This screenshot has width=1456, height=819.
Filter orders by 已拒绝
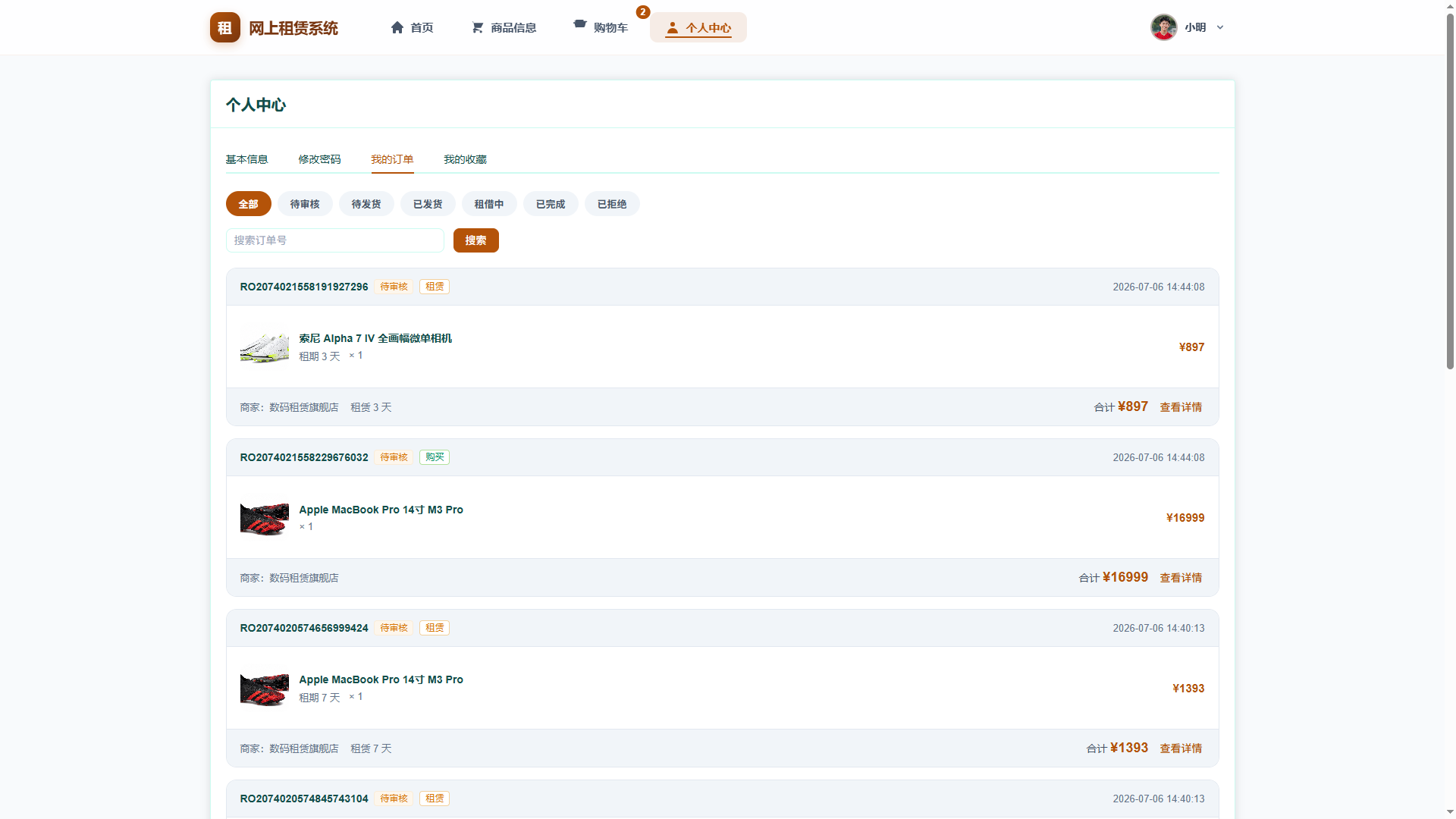coord(612,204)
